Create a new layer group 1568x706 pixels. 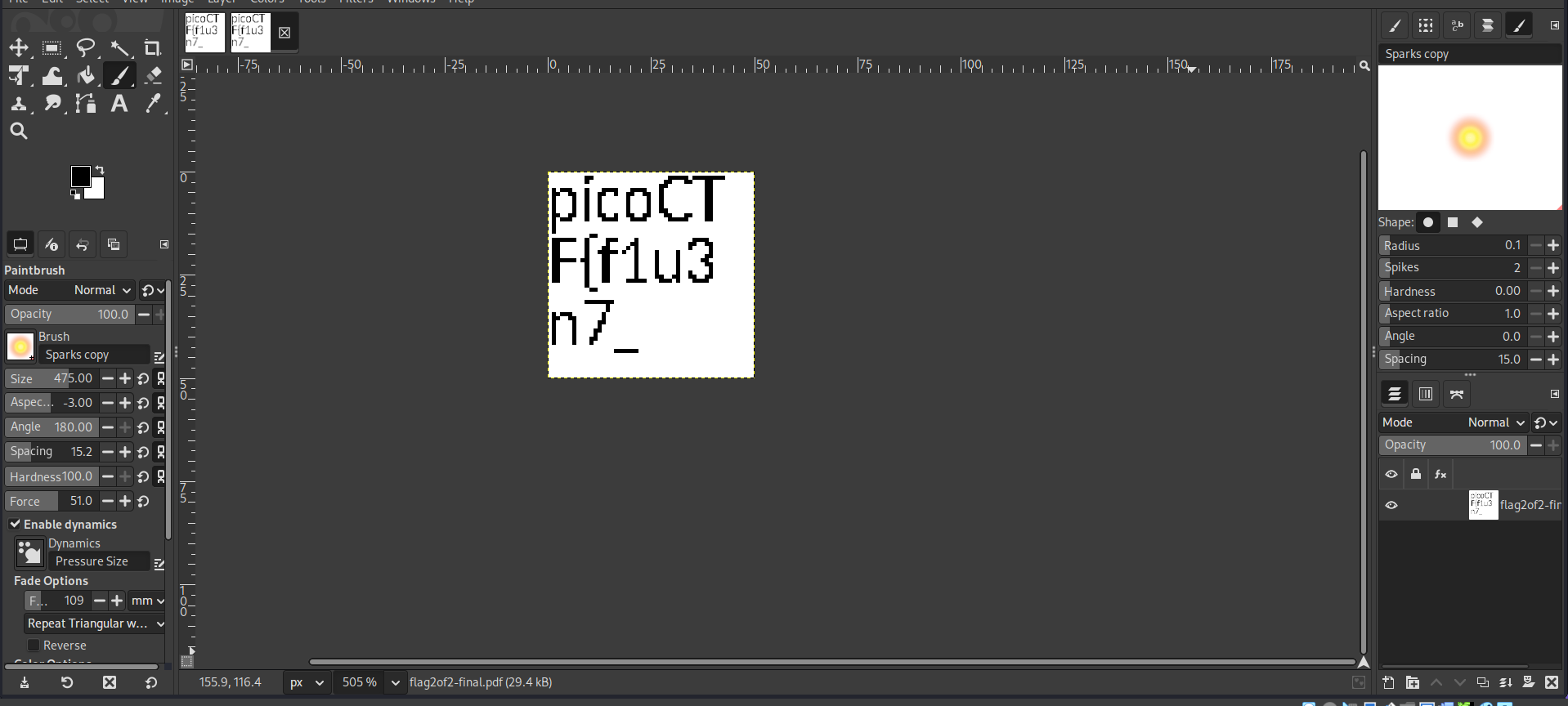(x=1412, y=682)
